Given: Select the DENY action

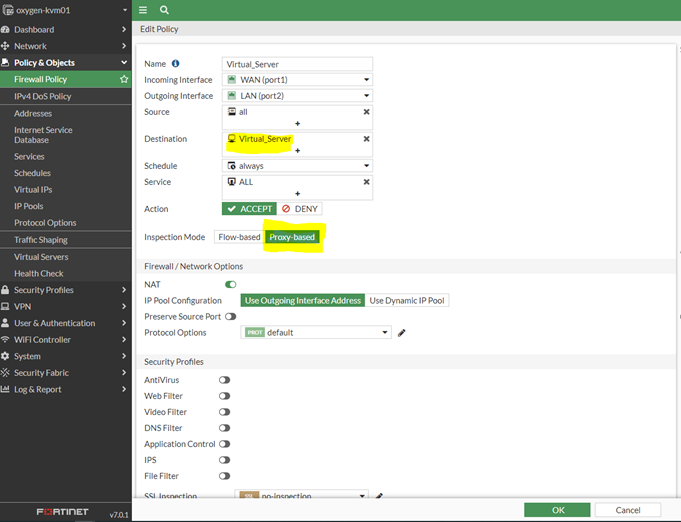Looking at the screenshot, I should coord(300,209).
